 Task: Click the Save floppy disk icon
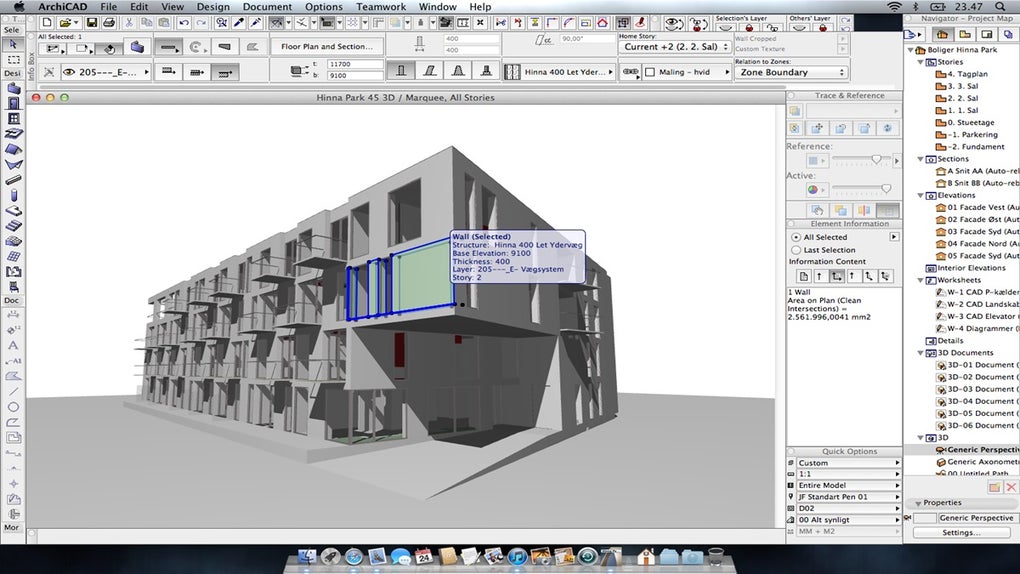92,22
